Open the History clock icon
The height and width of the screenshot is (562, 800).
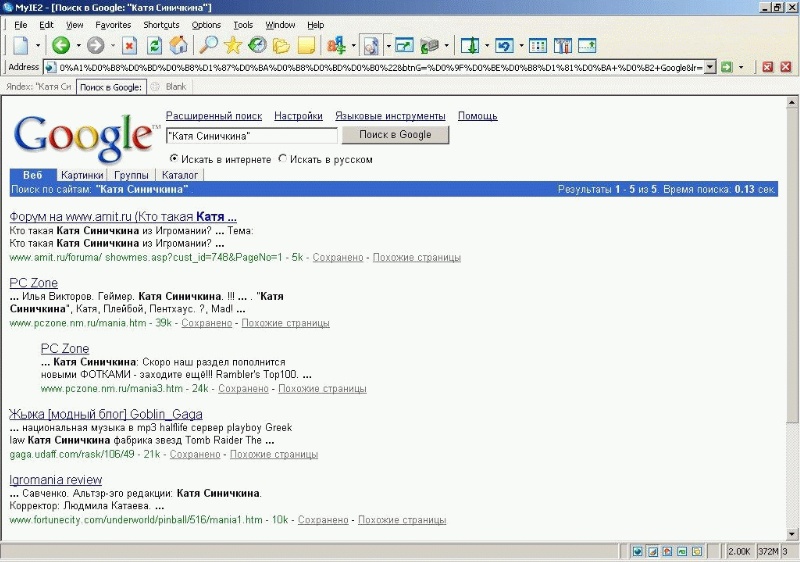pos(257,45)
